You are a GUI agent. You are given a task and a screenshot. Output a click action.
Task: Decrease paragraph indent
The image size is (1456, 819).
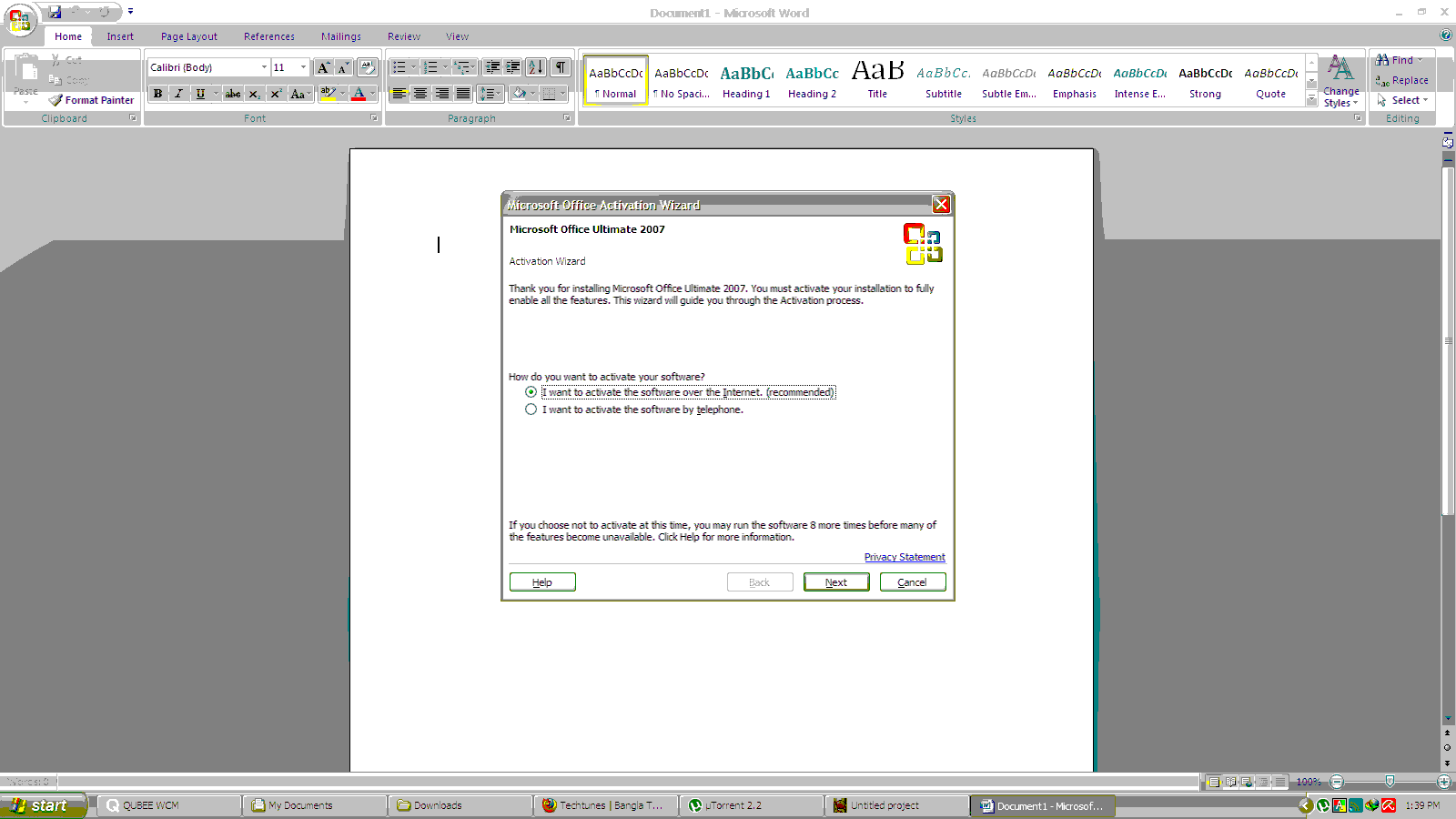pyautogui.click(x=492, y=67)
